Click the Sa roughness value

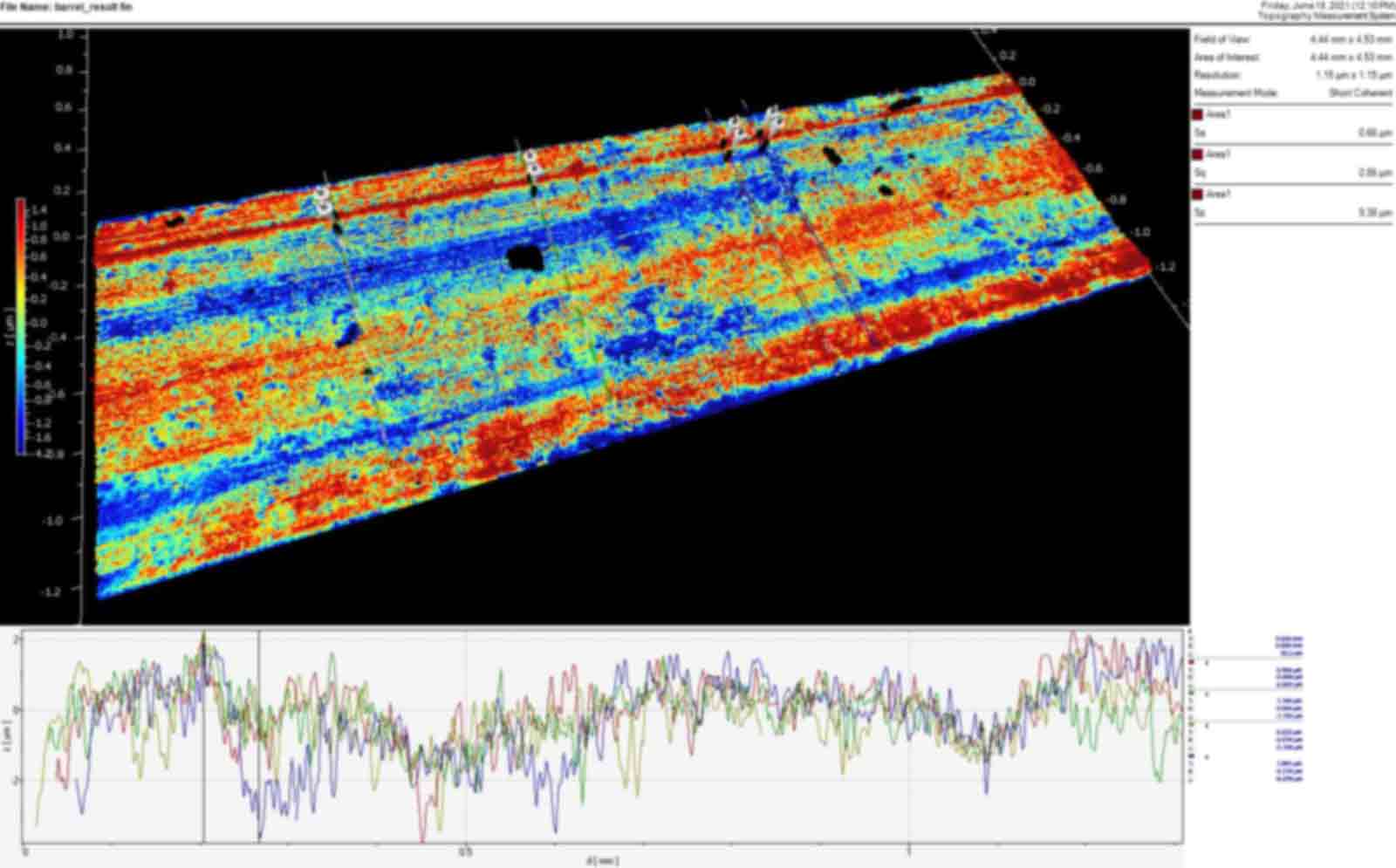tap(1375, 133)
